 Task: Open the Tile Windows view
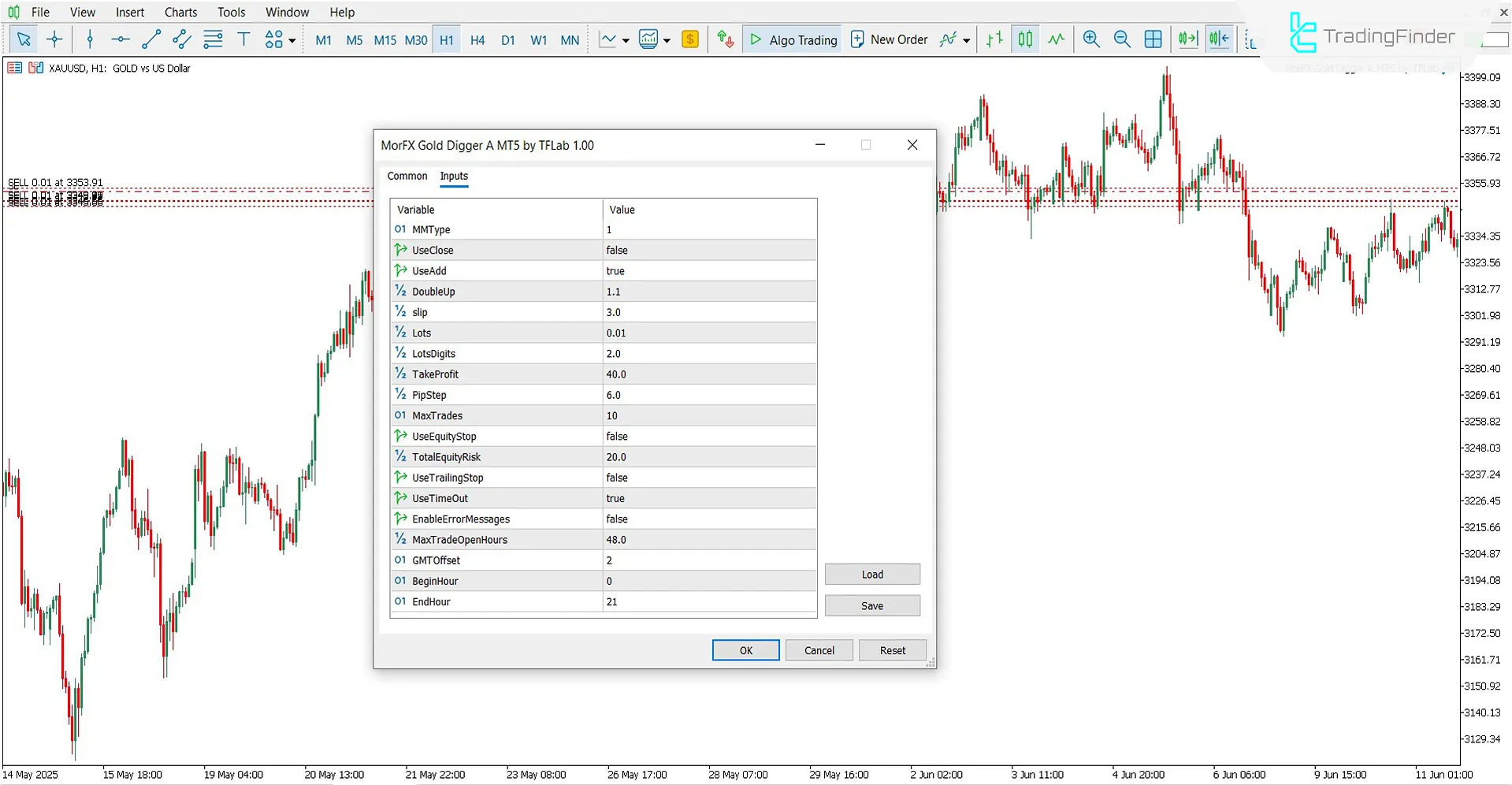[1153, 39]
